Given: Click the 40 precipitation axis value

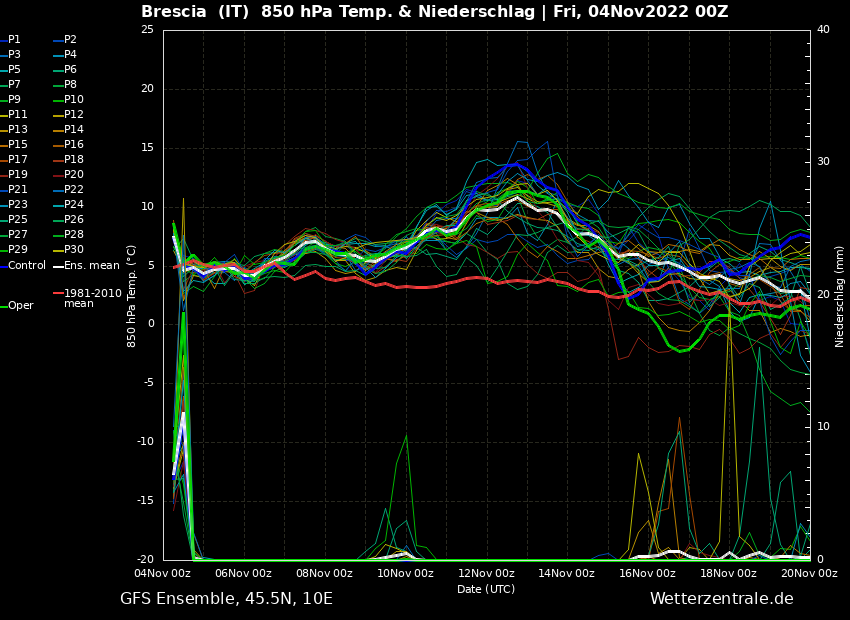Looking at the screenshot, I should [x=823, y=30].
